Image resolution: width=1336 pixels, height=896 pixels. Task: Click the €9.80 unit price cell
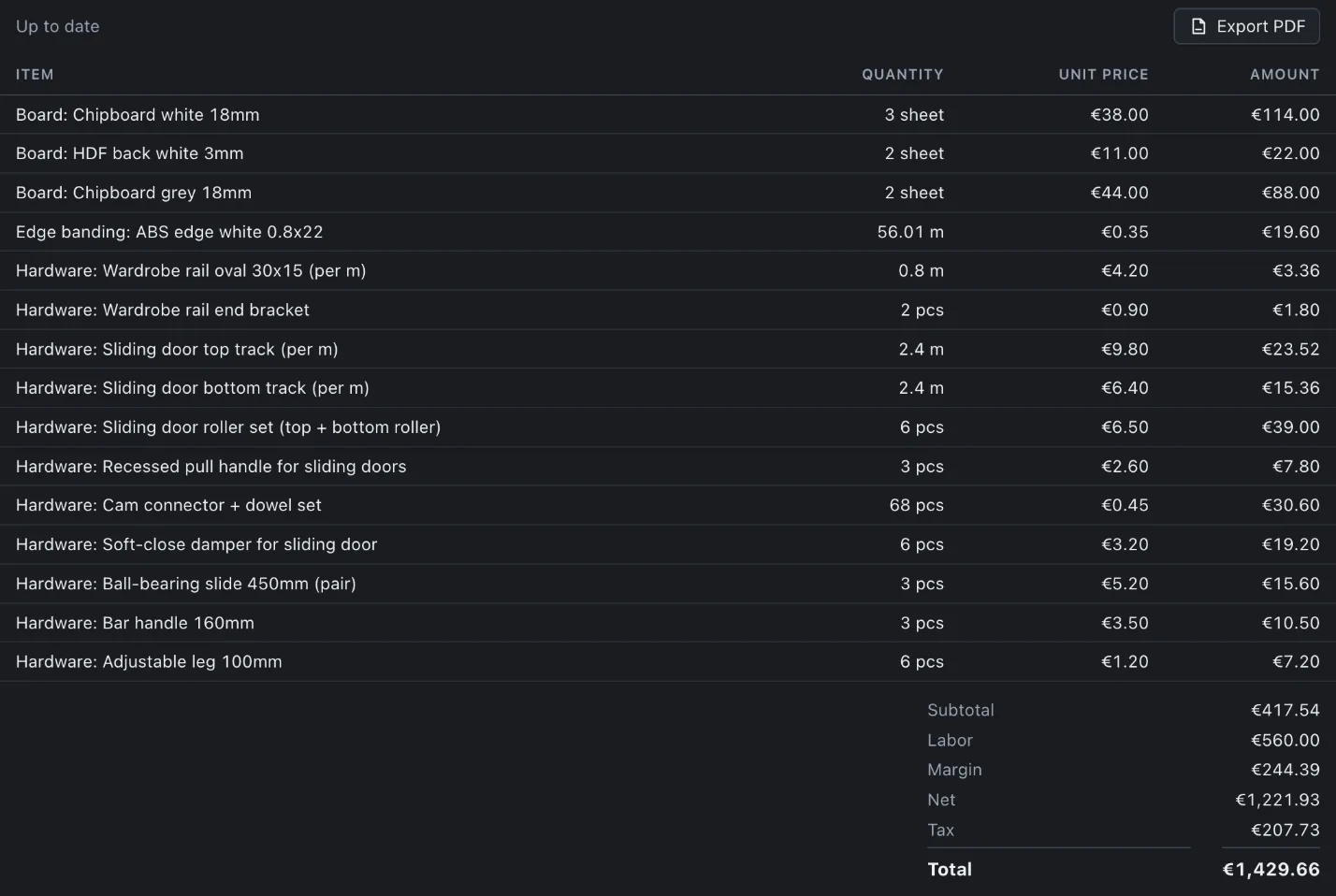[x=1125, y=349]
